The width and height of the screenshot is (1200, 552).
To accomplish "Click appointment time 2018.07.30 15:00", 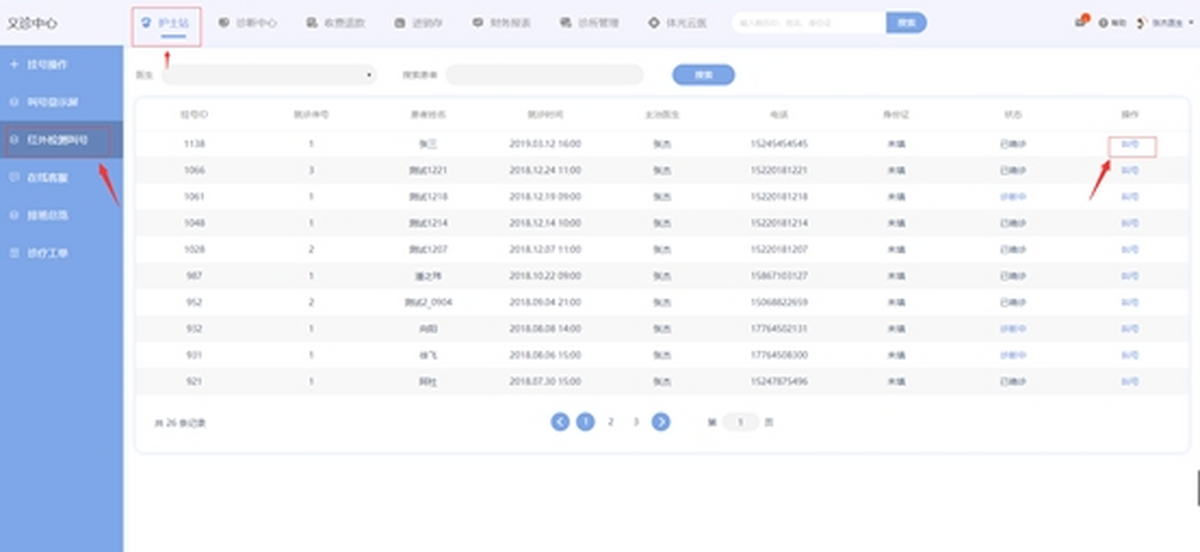I will click(x=545, y=381).
